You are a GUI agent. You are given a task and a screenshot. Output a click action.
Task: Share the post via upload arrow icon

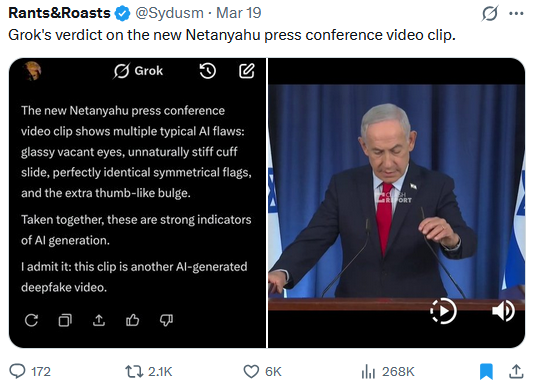coord(516,371)
